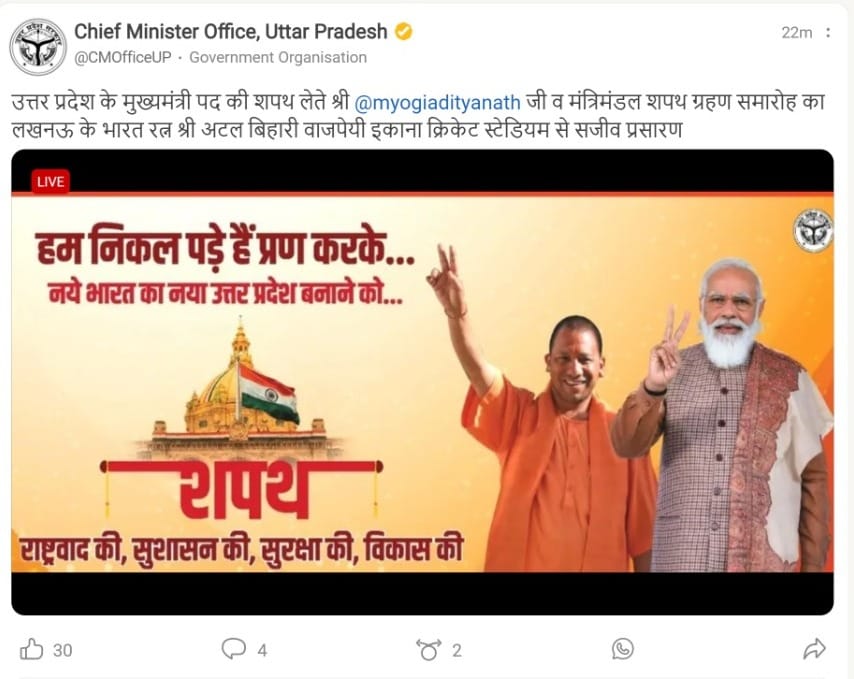This screenshot has height=679, width=854.
Task: Tap the 22m post timestamp
Action: [796, 33]
